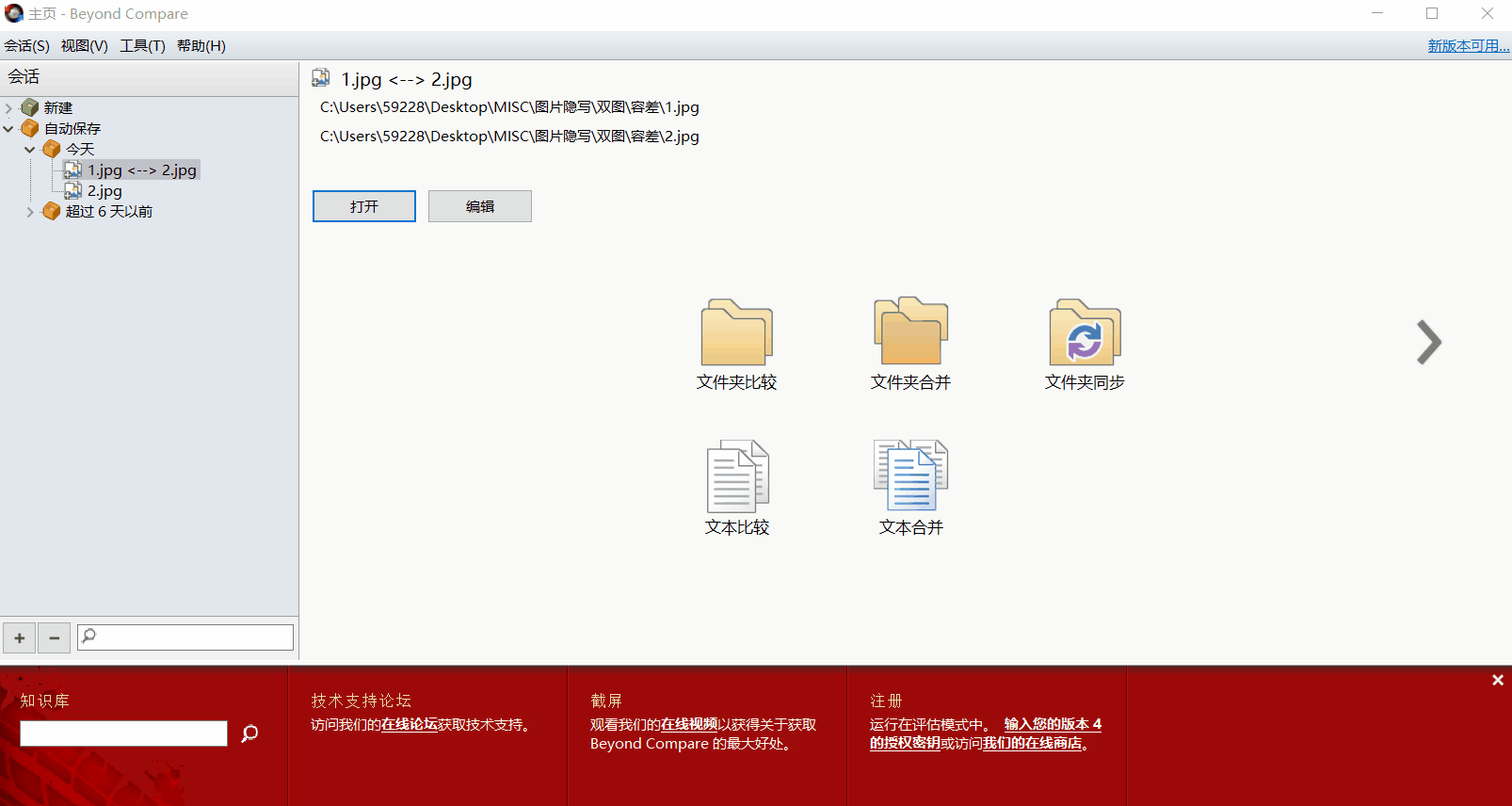Open the 新版本可用... link
Image resolution: width=1512 pixels, height=806 pixels.
[x=1469, y=46]
